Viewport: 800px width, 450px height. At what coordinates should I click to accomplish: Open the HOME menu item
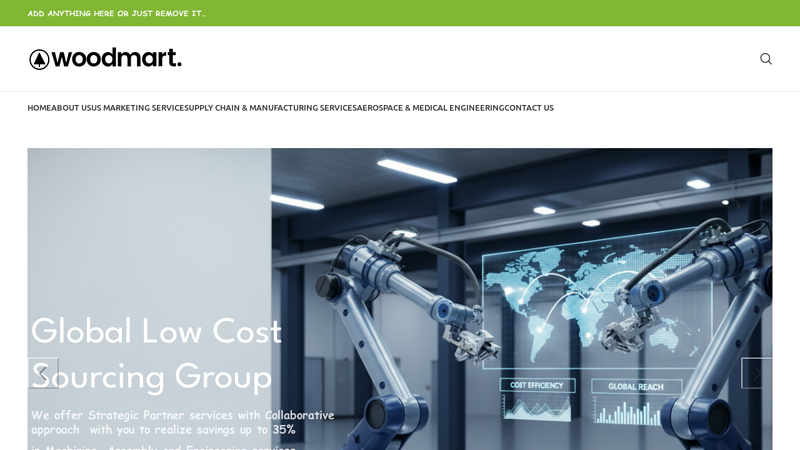[39, 108]
